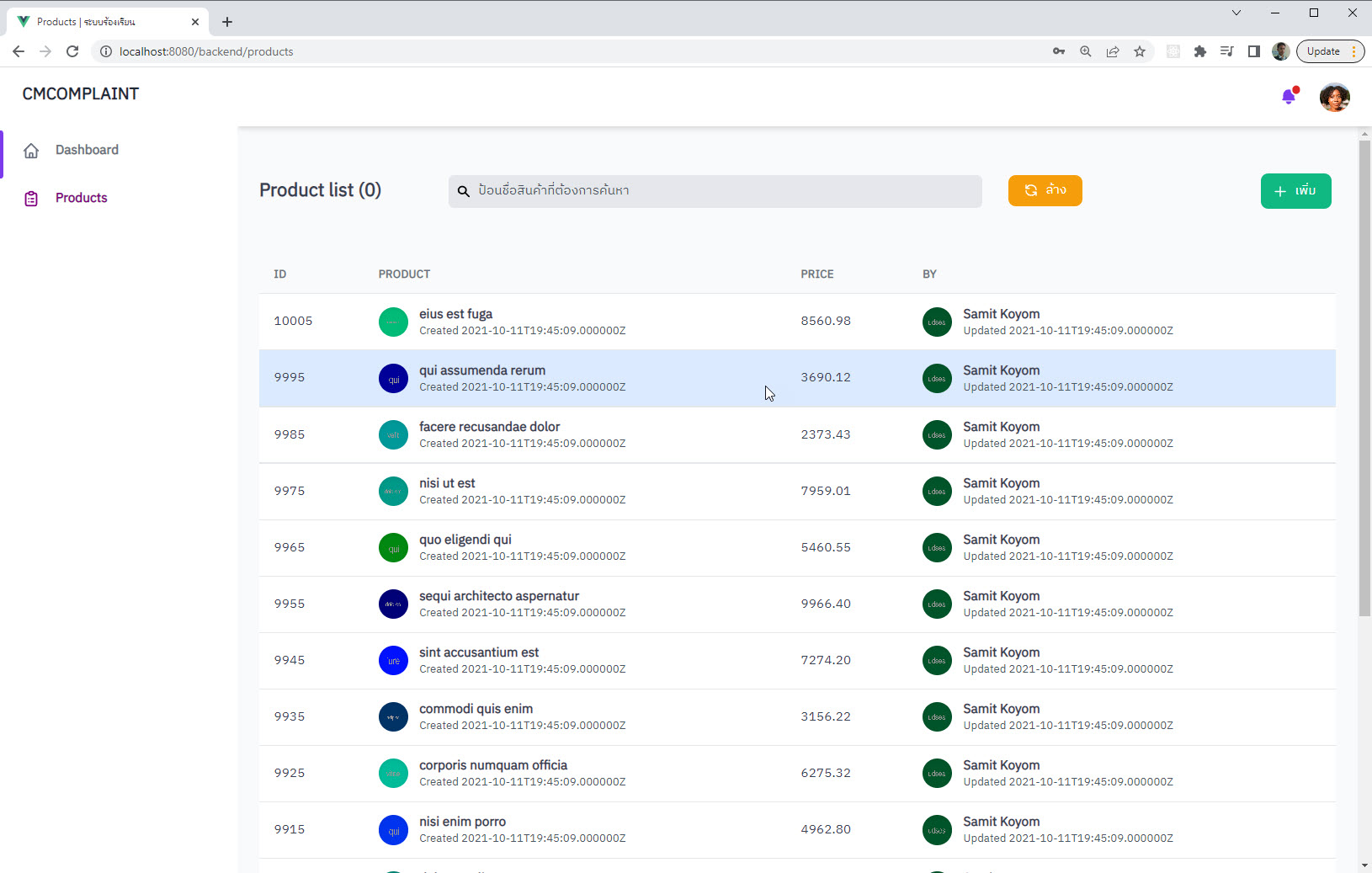Click product thumbnail for eius est fuga

393,322
